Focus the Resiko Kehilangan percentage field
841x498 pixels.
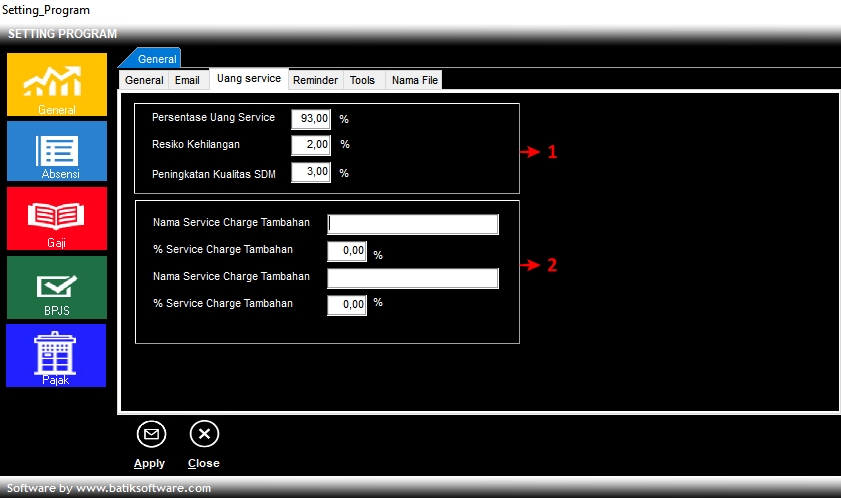(x=310, y=145)
